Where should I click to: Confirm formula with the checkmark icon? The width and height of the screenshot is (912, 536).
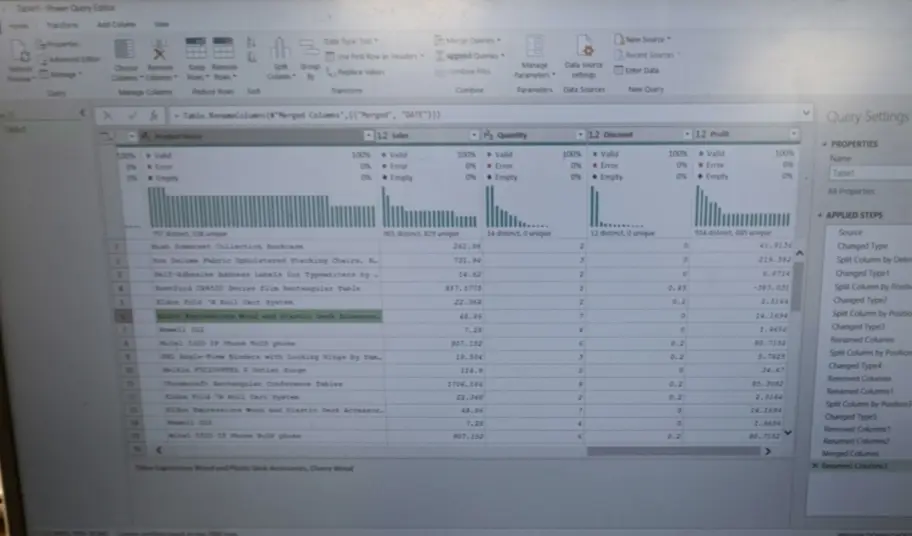click(131, 116)
